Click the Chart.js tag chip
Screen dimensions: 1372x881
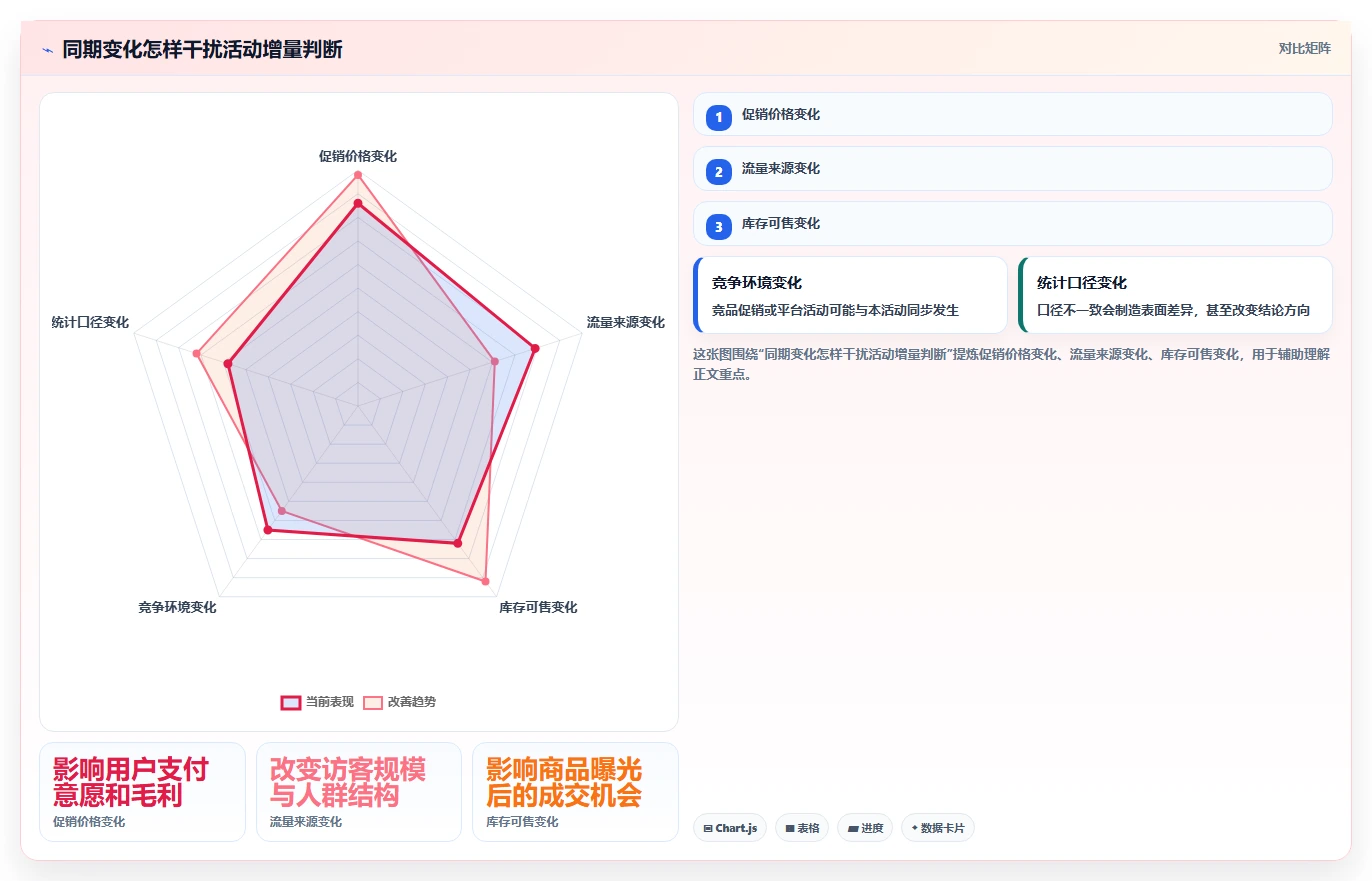[730, 828]
